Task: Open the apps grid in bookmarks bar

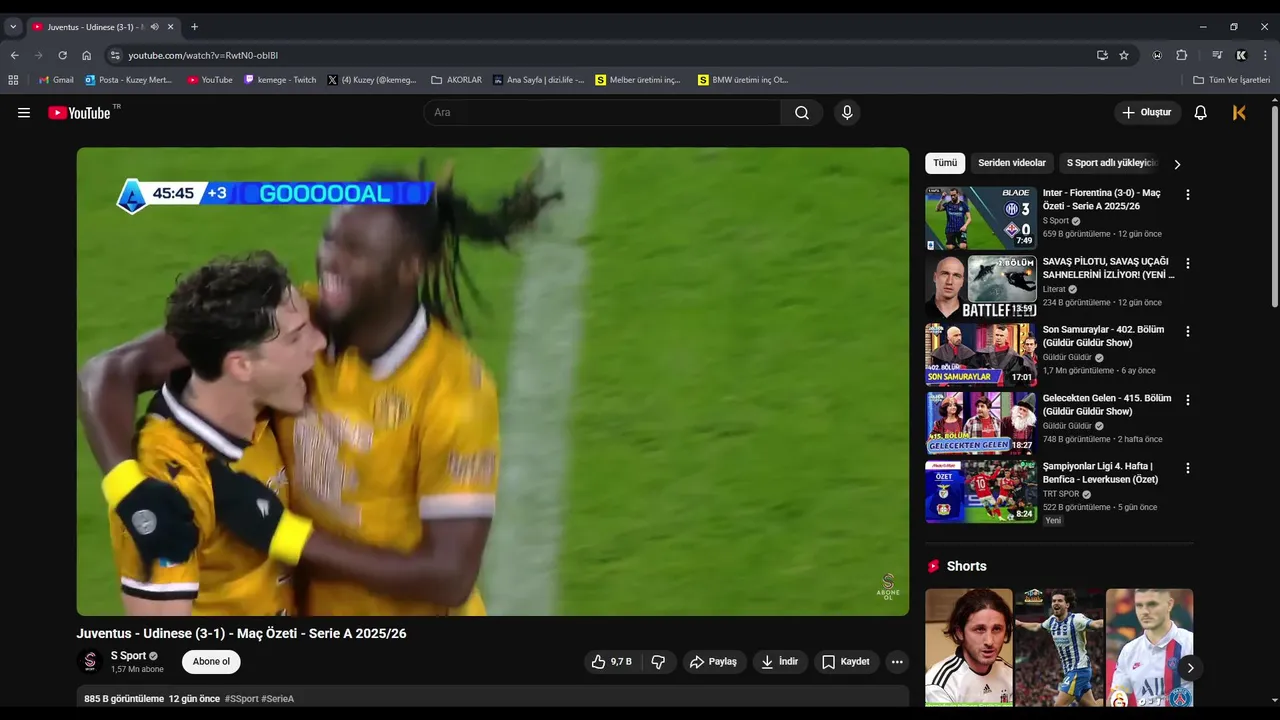Action: [13, 80]
